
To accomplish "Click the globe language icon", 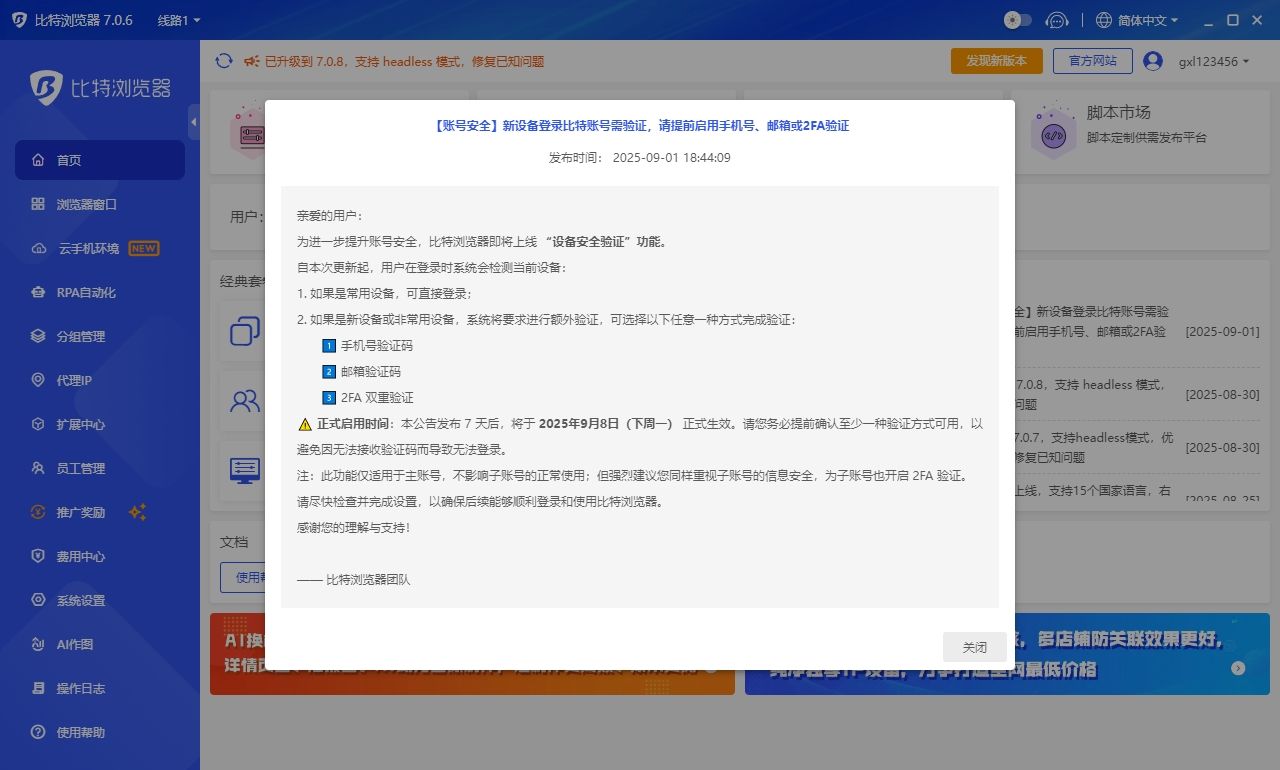I will (x=1104, y=20).
